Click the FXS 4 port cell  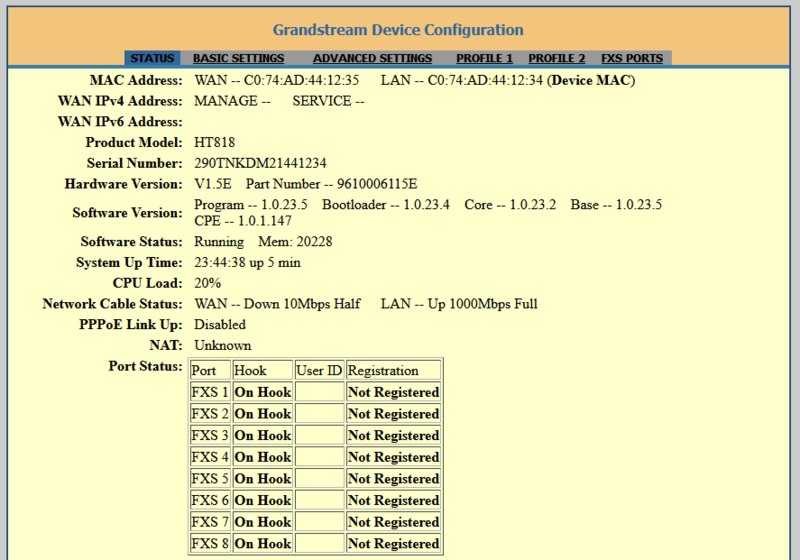tap(210, 457)
